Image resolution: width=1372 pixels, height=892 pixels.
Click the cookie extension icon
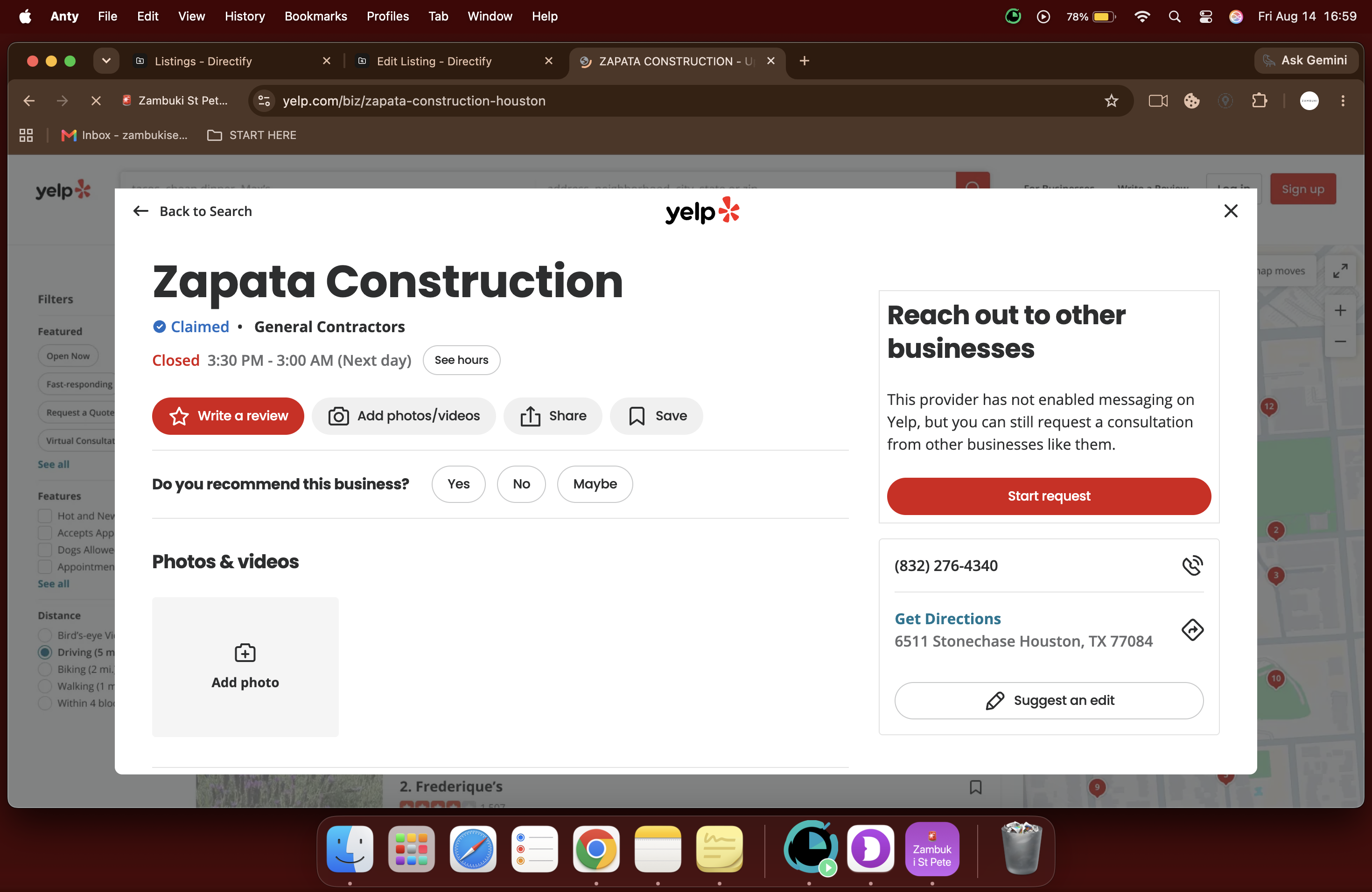pyautogui.click(x=1191, y=101)
